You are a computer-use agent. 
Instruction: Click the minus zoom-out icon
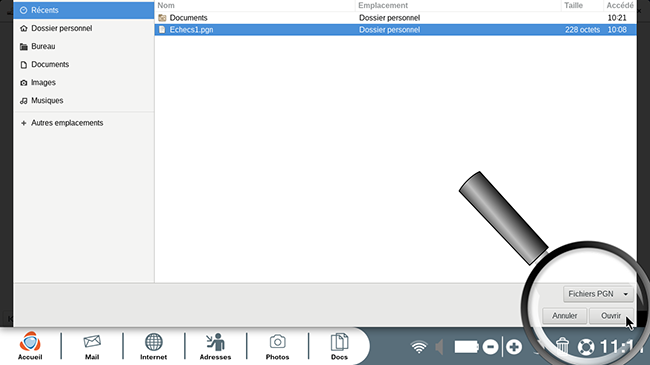[490, 347]
